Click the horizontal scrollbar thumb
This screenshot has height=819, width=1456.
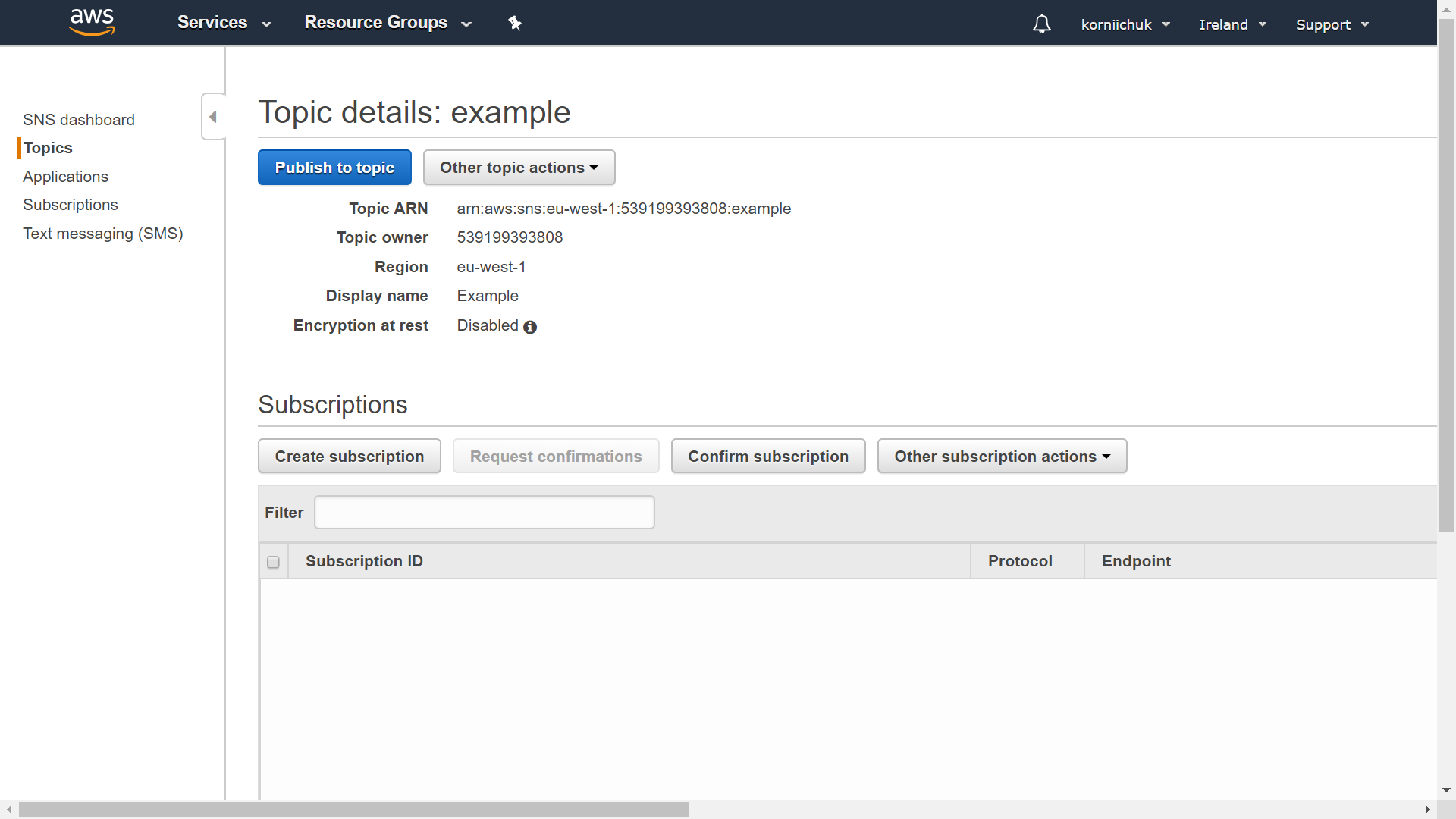point(353,810)
